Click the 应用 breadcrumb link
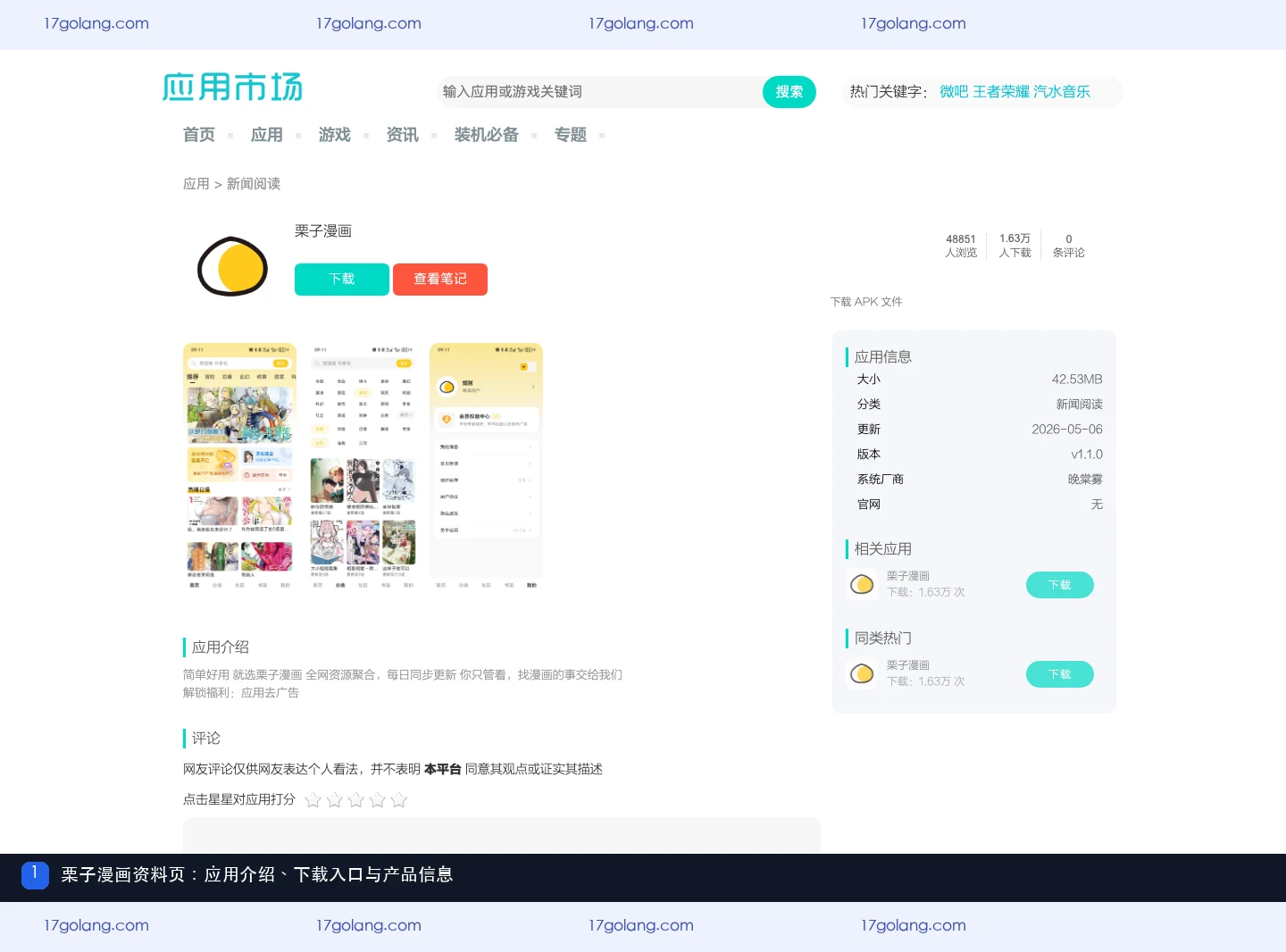The height and width of the screenshot is (952, 1286). coord(196,184)
